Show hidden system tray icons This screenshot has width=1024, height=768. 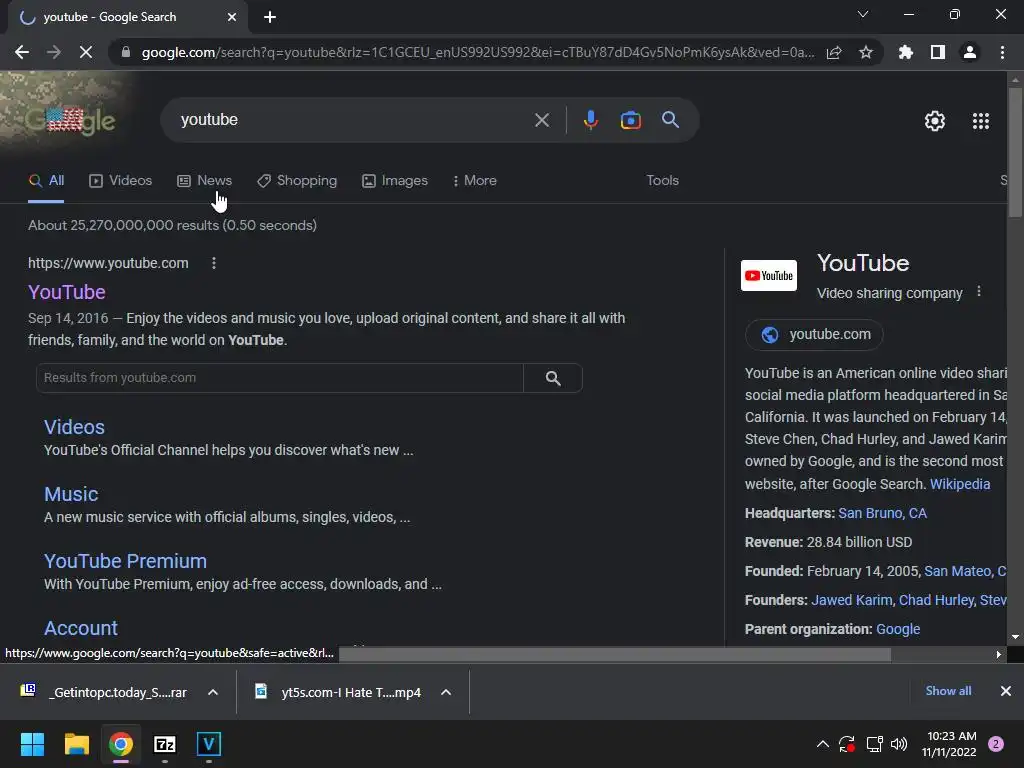click(823, 744)
